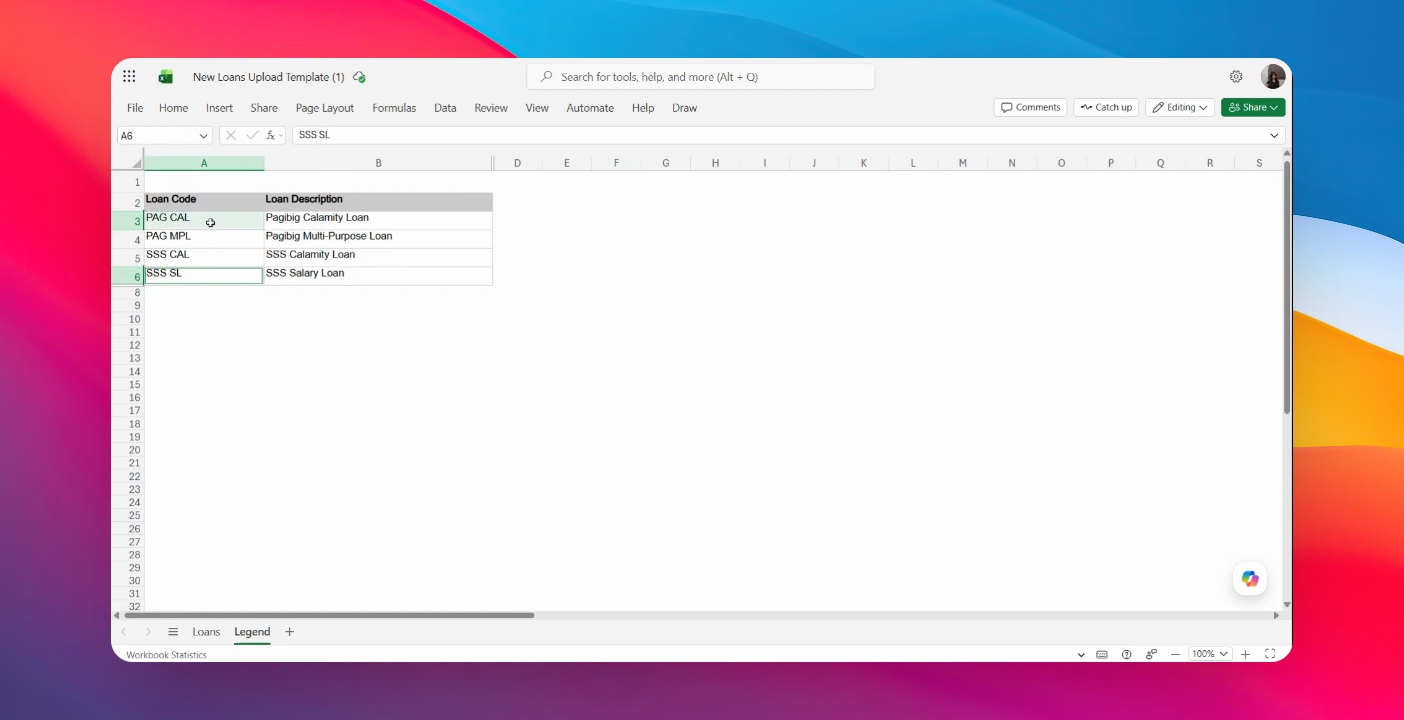Open the settings gear icon
The width and height of the screenshot is (1404, 720).
1236,77
